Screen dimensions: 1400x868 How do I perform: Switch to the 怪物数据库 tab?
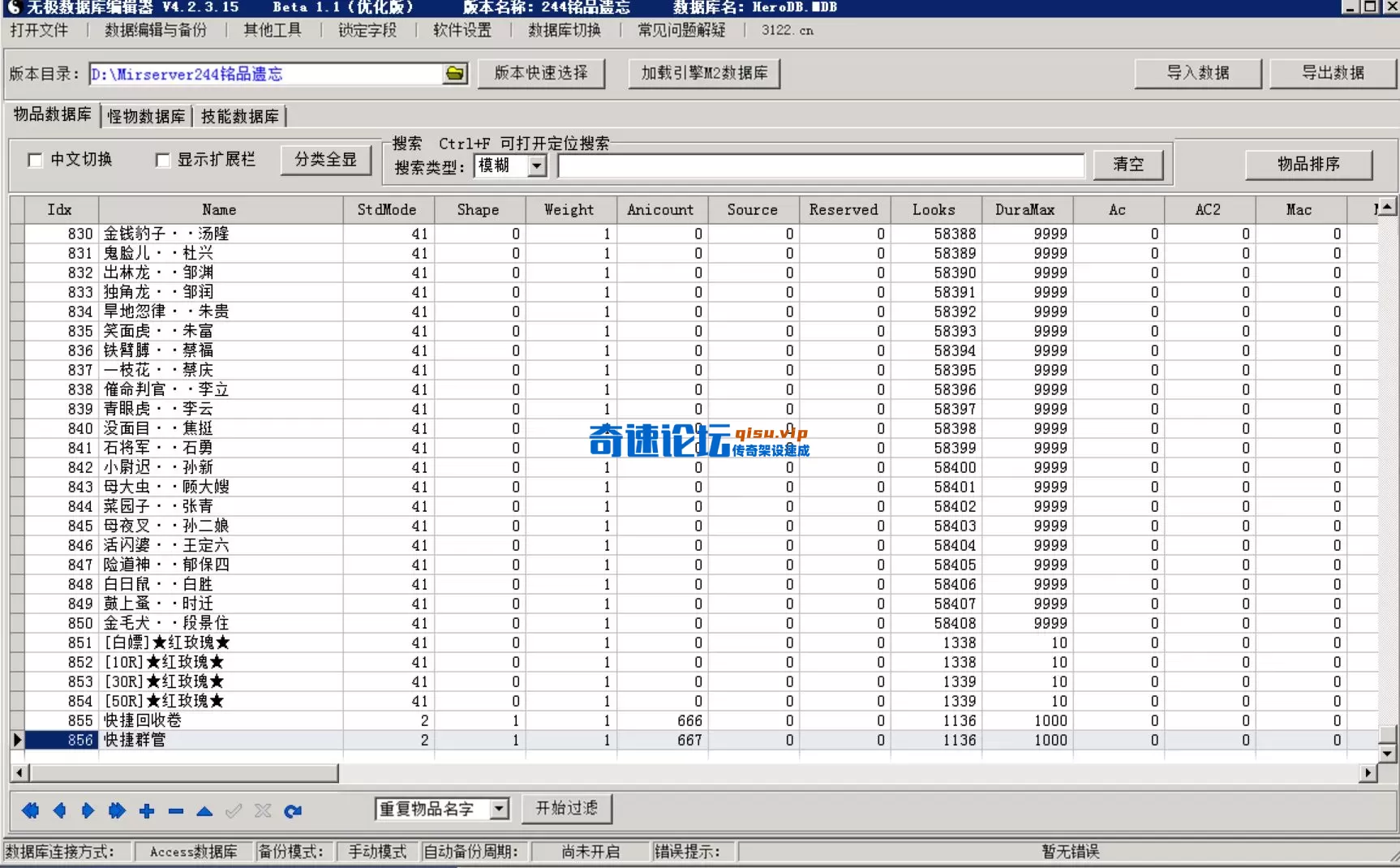pos(145,116)
